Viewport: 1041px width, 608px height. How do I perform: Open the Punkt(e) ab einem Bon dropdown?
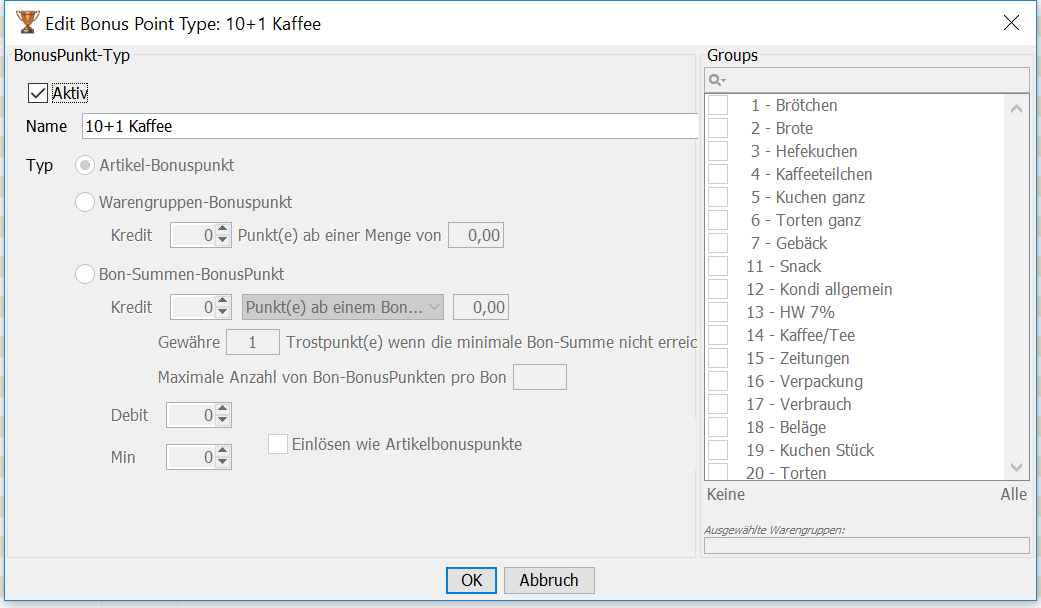pyautogui.click(x=343, y=307)
